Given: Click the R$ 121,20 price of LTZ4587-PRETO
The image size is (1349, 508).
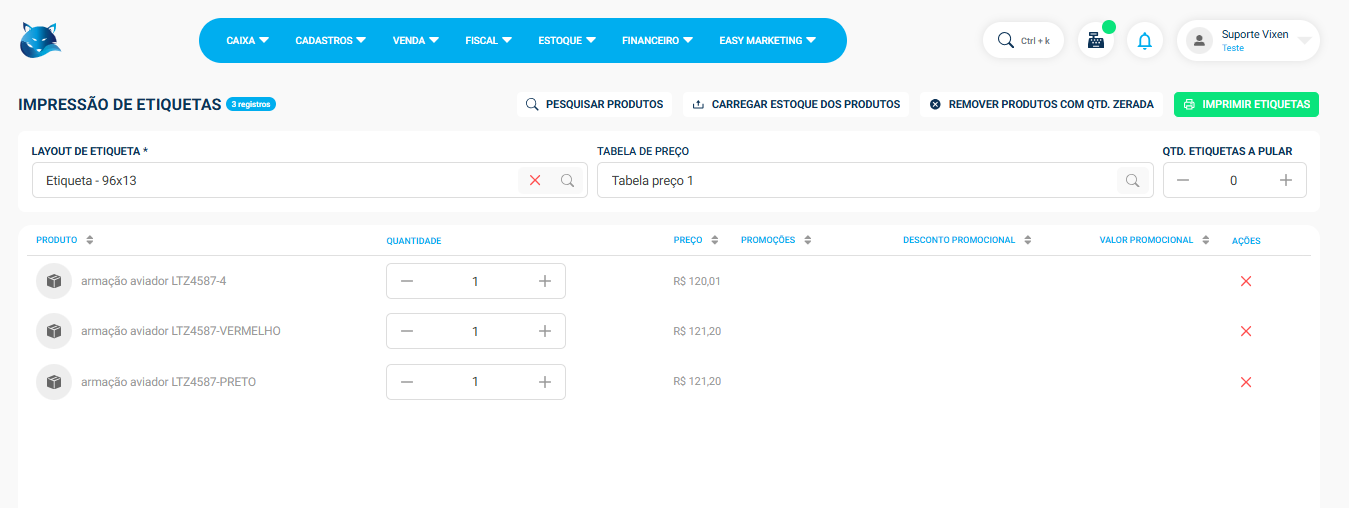Looking at the screenshot, I should 697,382.
